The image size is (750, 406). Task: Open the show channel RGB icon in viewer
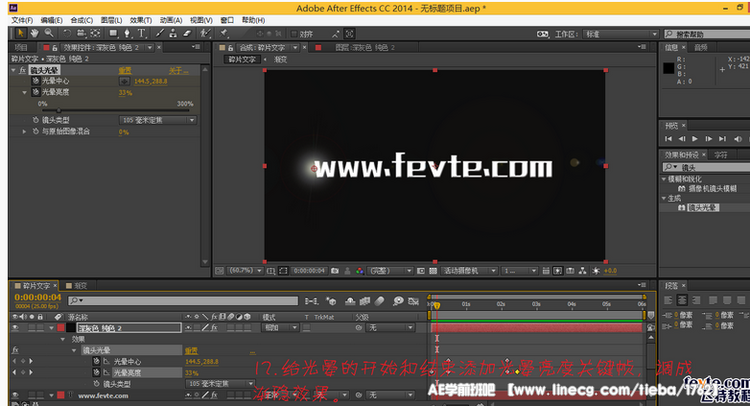360,271
